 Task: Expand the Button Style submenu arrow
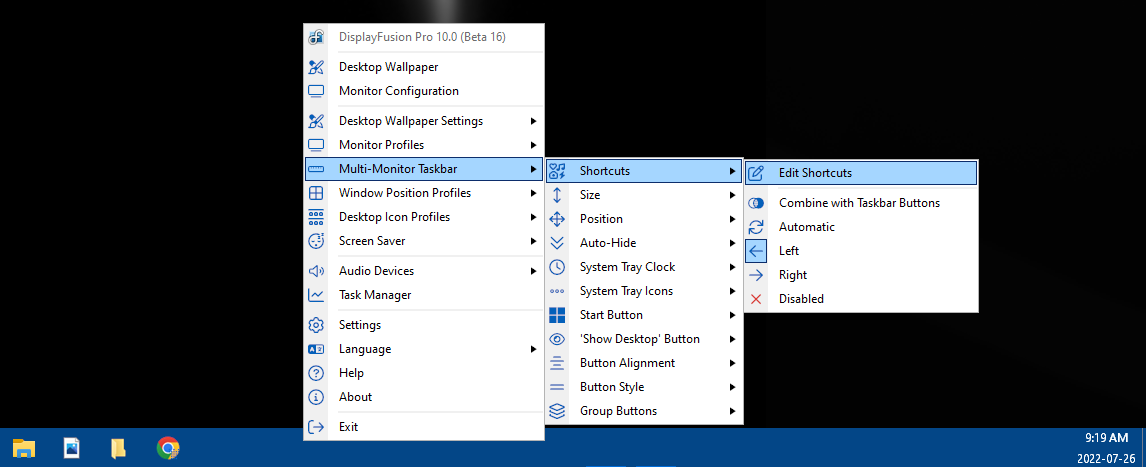point(732,387)
